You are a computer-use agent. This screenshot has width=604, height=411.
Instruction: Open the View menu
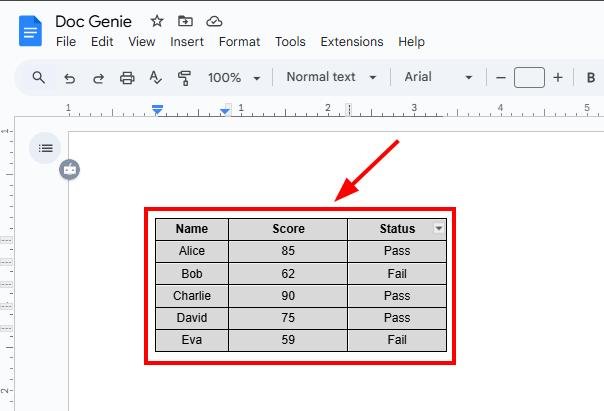click(142, 42)
